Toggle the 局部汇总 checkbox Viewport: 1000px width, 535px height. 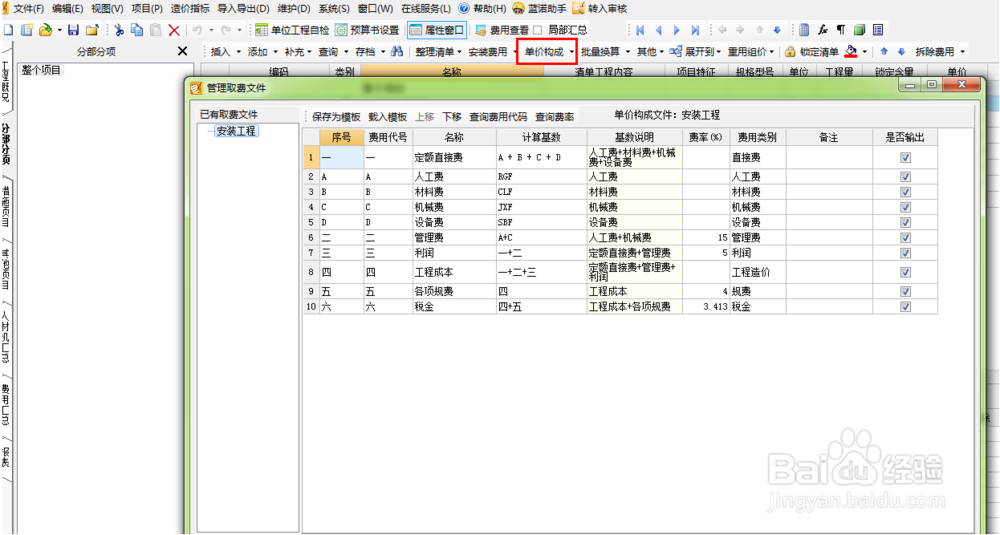[x=537, y=30]
